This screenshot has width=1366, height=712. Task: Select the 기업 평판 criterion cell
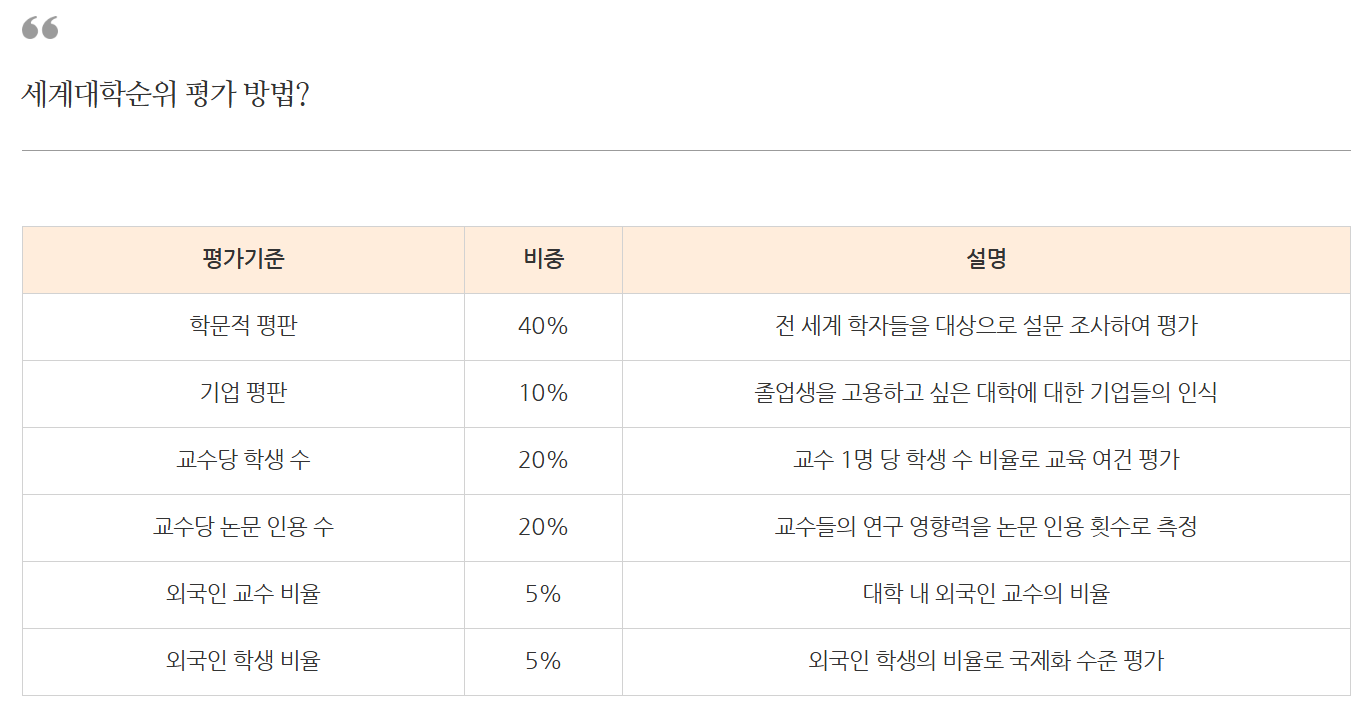[243, 394]
